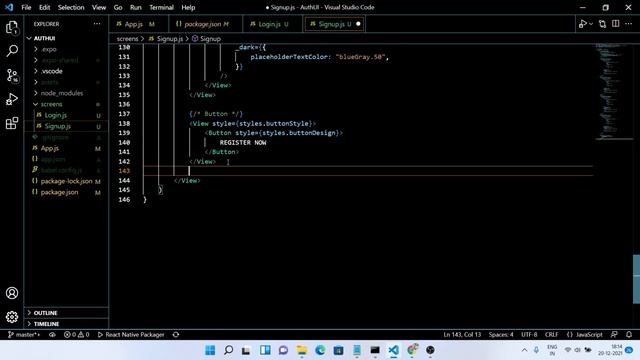Viewport: 640px width, 360px height.
Task: Open the Search view in the activity bar
Action: [12, 51]
